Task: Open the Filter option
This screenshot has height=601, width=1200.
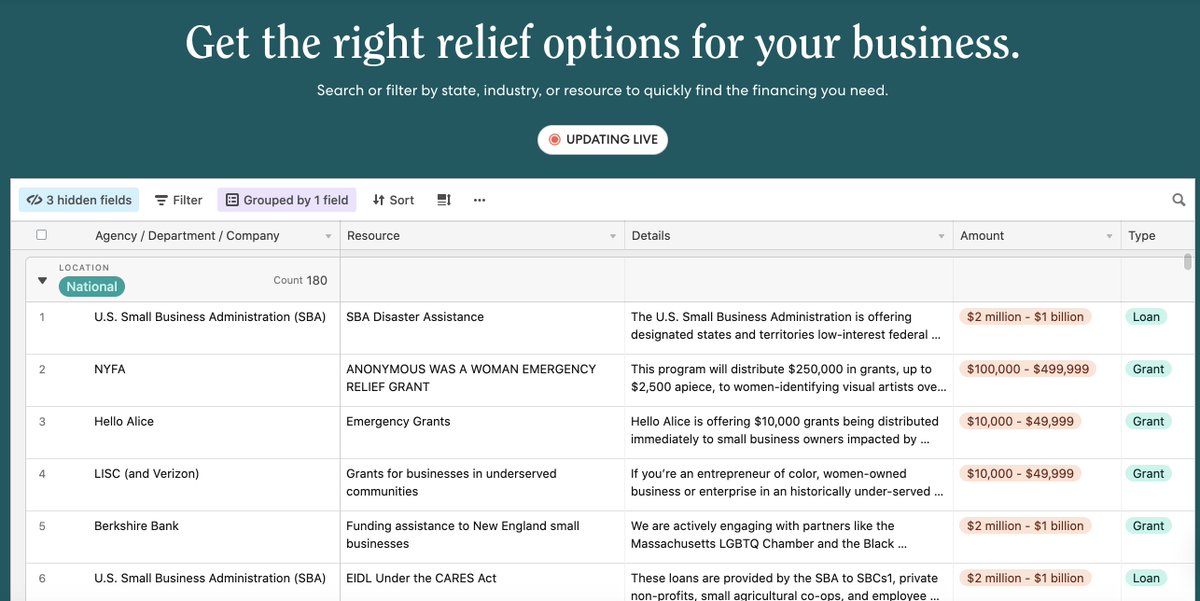Action: [179, 200]
